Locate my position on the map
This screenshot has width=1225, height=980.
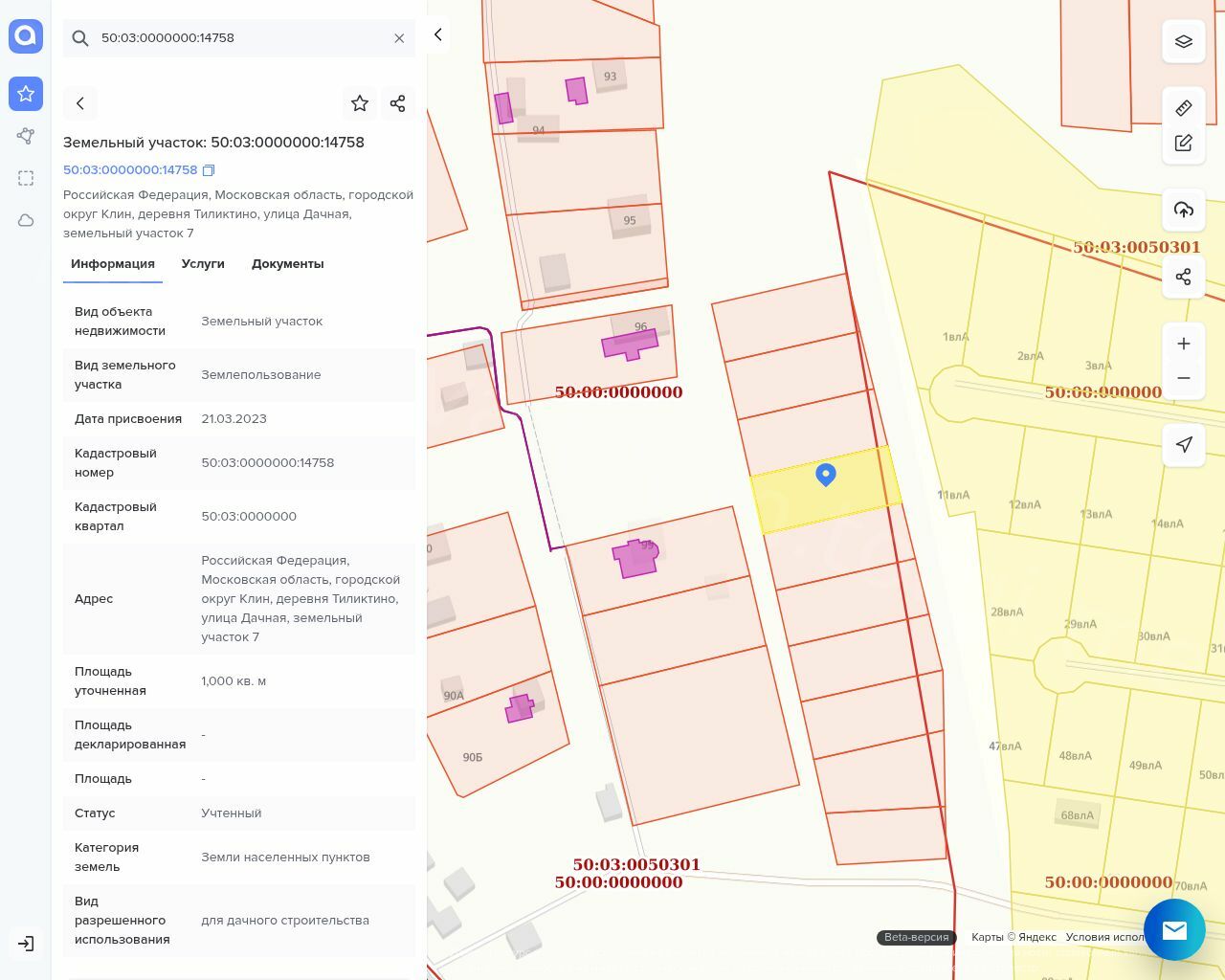(x=1184, y=444)
